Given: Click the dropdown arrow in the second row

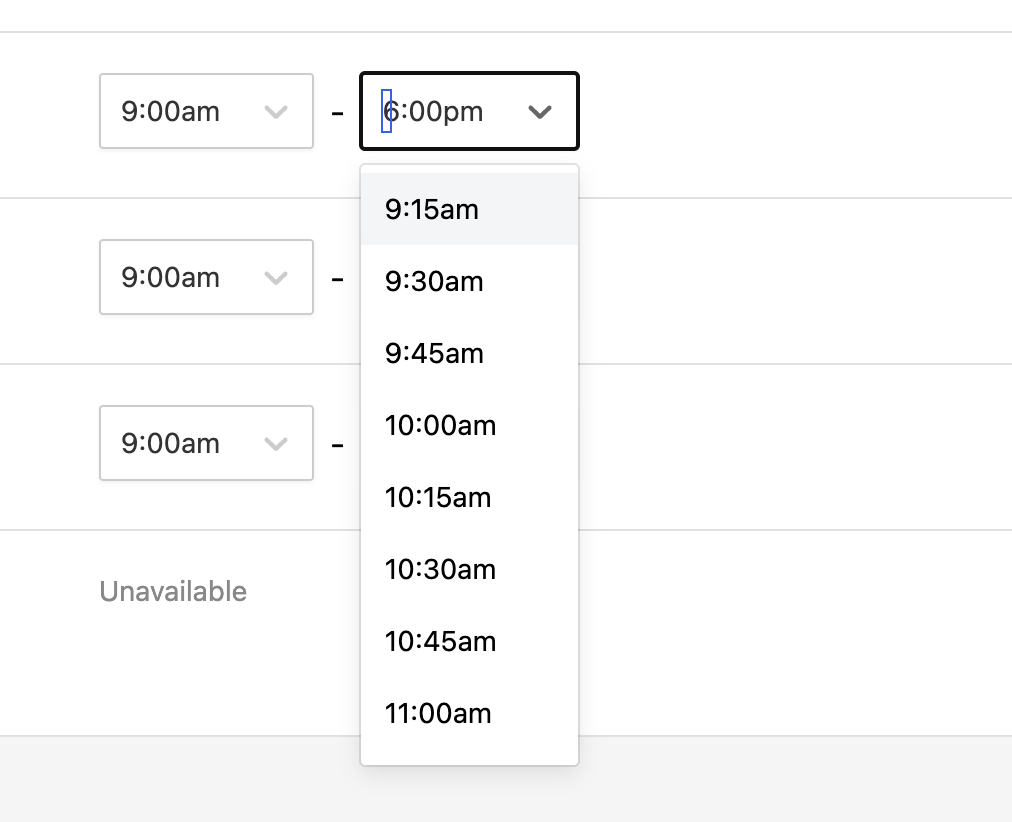Looking at the screenshot, I should pos(276,277).
